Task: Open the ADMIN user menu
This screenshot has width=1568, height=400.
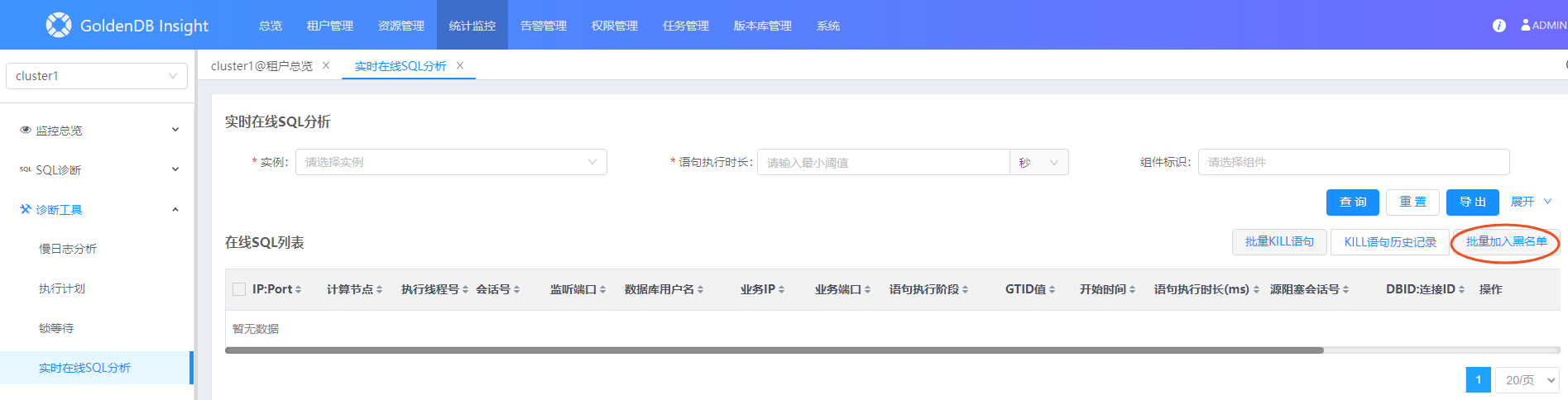Action: tap(1543, 26)
